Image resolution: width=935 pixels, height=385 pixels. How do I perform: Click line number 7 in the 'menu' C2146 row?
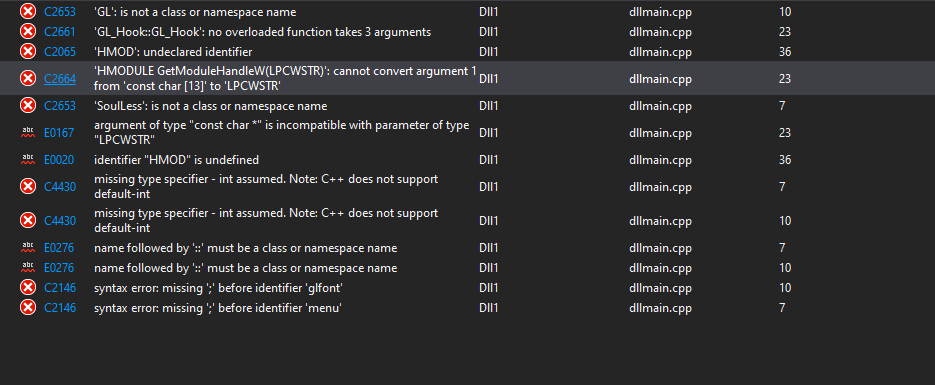(782, 308)
